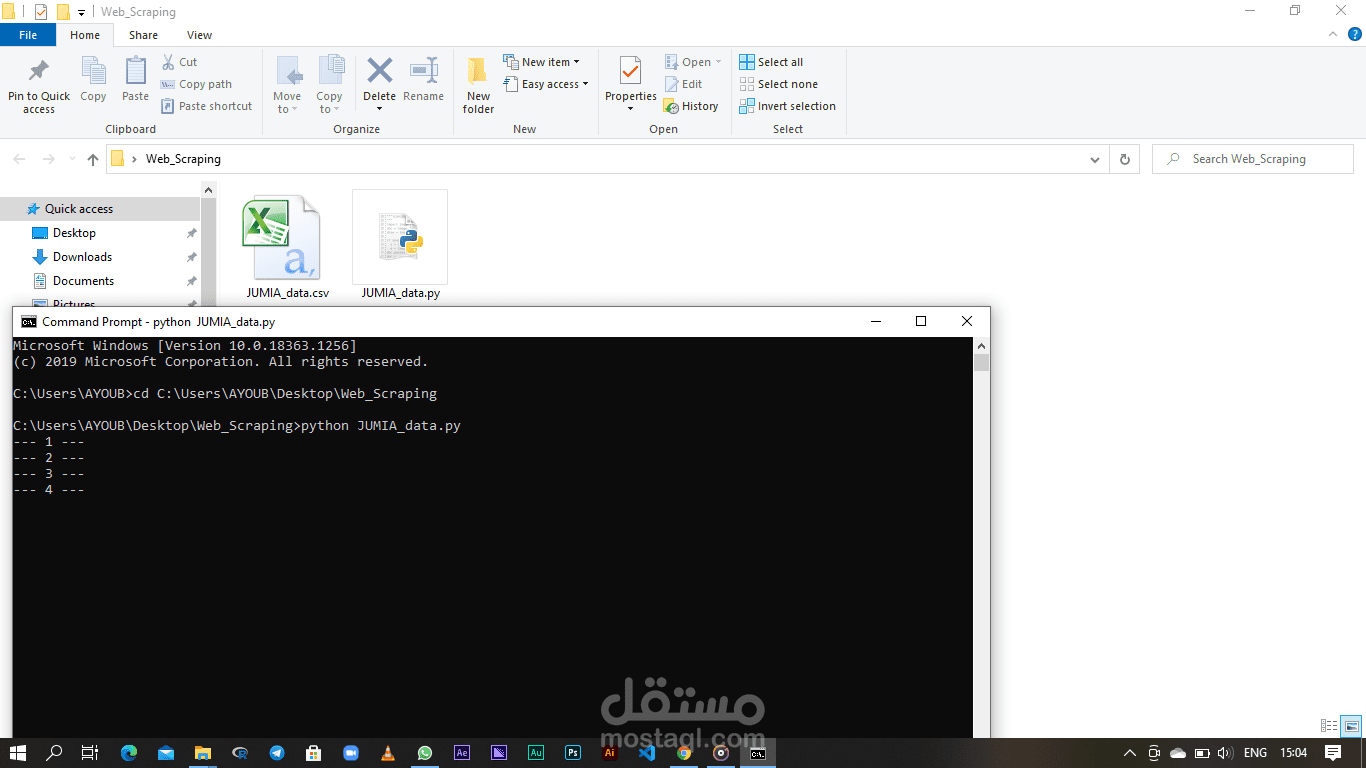Switch to the Home ribbon tab
The width and height of the screenshot is (1366, 768).
coord(85,35)
